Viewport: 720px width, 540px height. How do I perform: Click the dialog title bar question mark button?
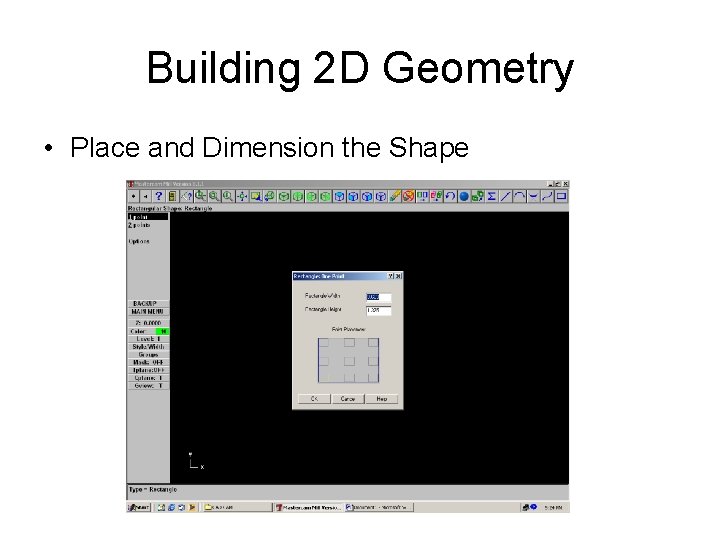pyautogui.click(x=391, y=276)
